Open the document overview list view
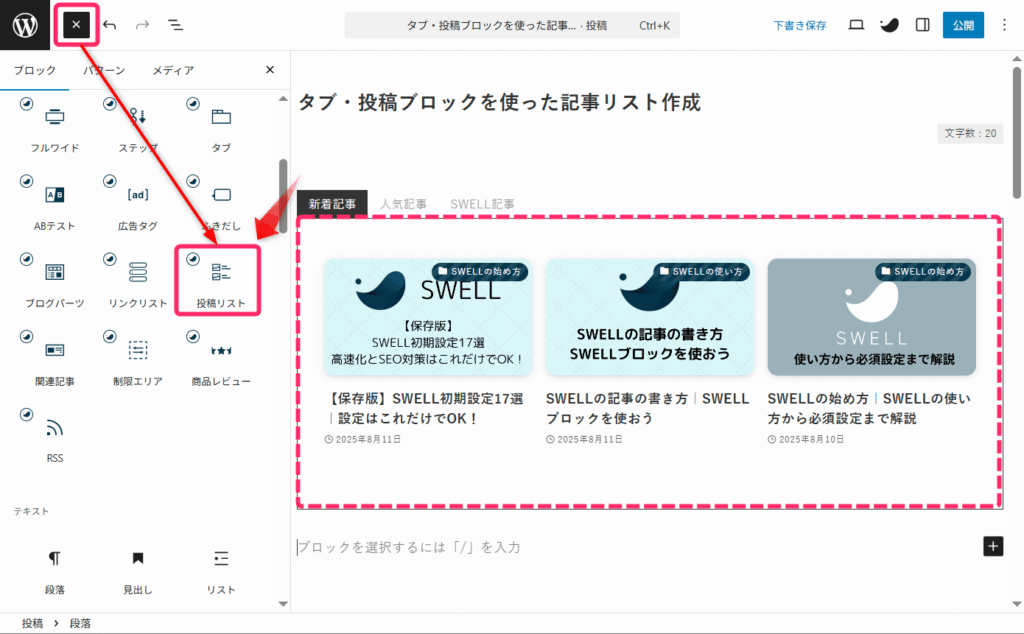This screenshot has height=634, width=1024. click(175, 25)
